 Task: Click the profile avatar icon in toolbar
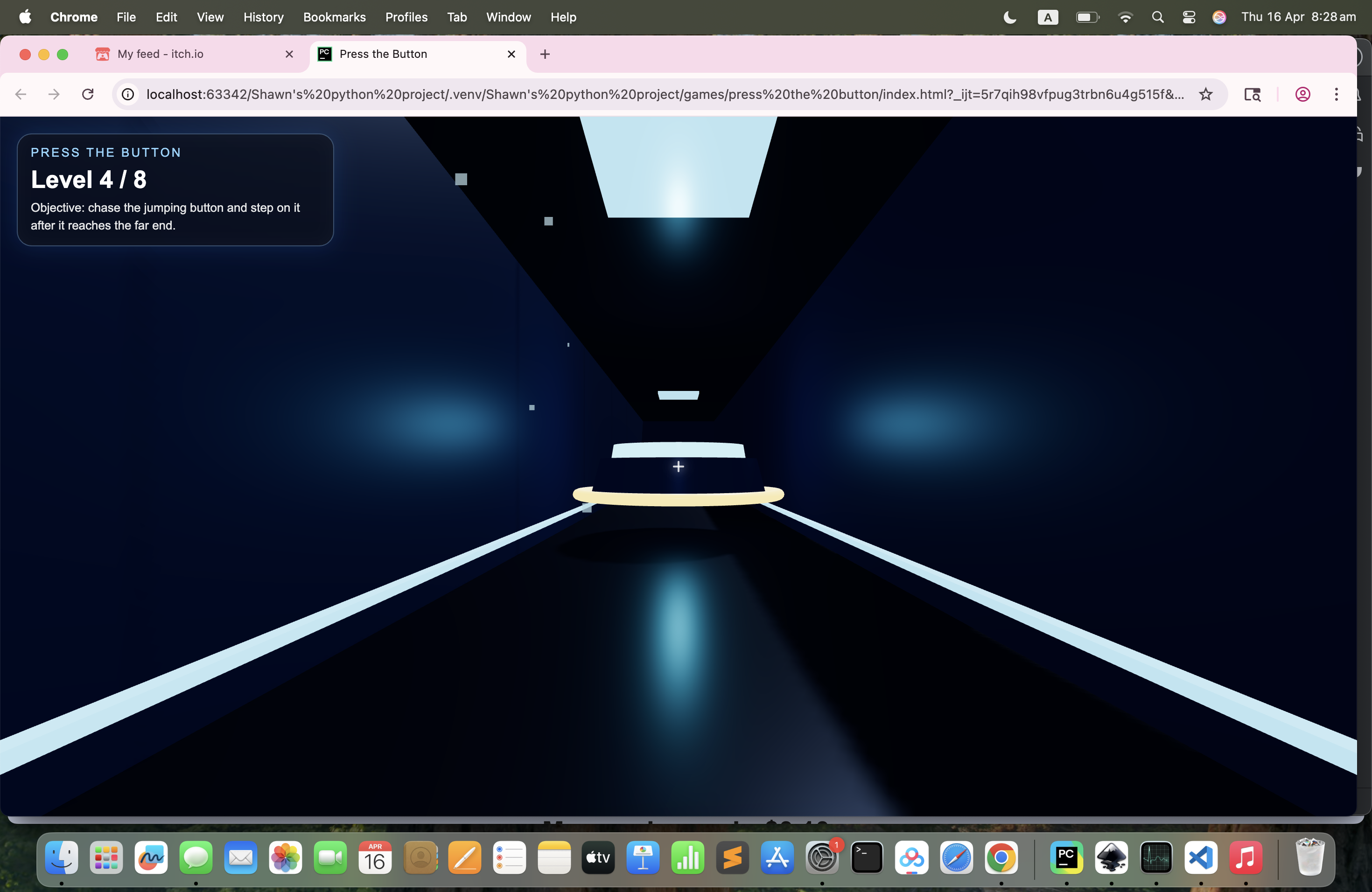(x=1303, y=94)
